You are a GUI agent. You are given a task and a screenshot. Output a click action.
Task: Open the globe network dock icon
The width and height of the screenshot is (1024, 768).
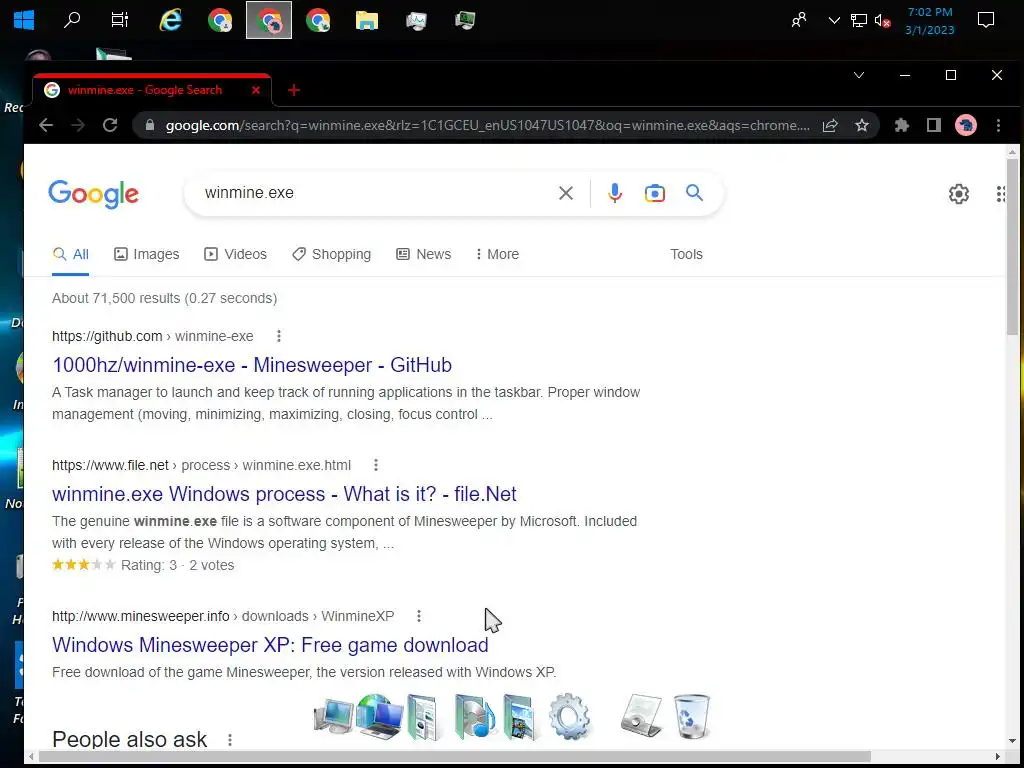click(379, 716)
